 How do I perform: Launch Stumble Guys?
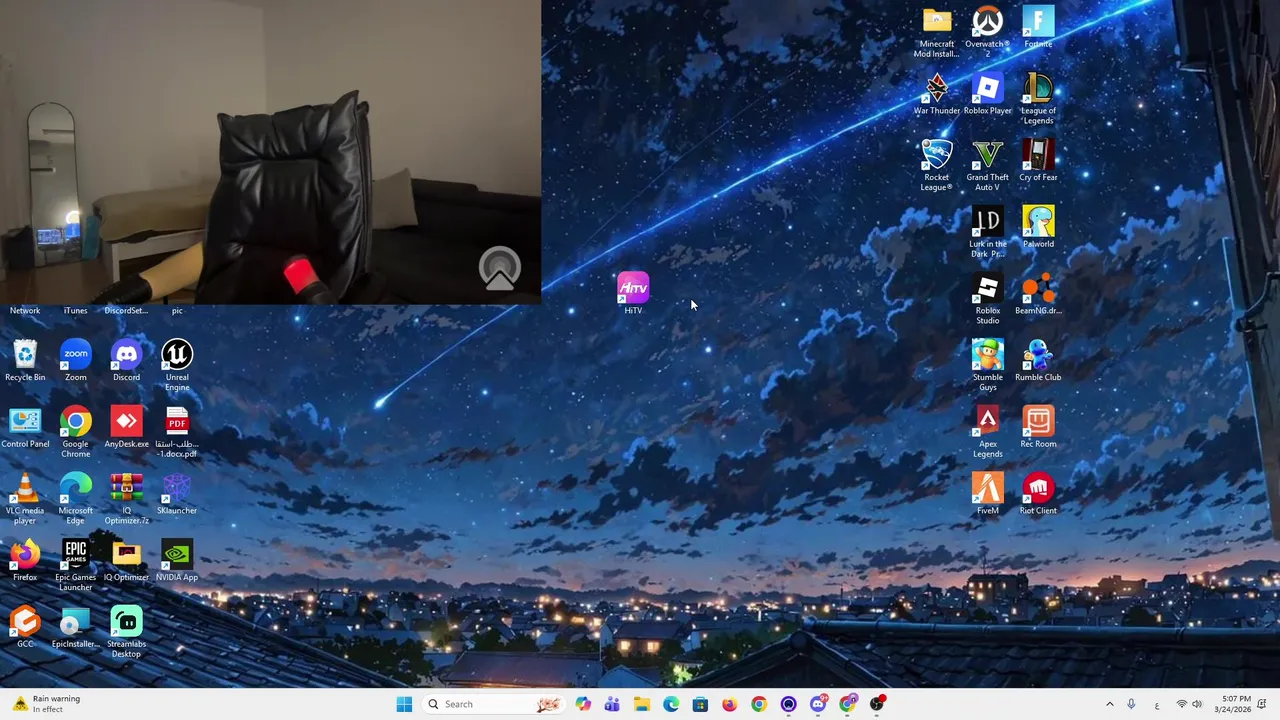coord(988,366)
